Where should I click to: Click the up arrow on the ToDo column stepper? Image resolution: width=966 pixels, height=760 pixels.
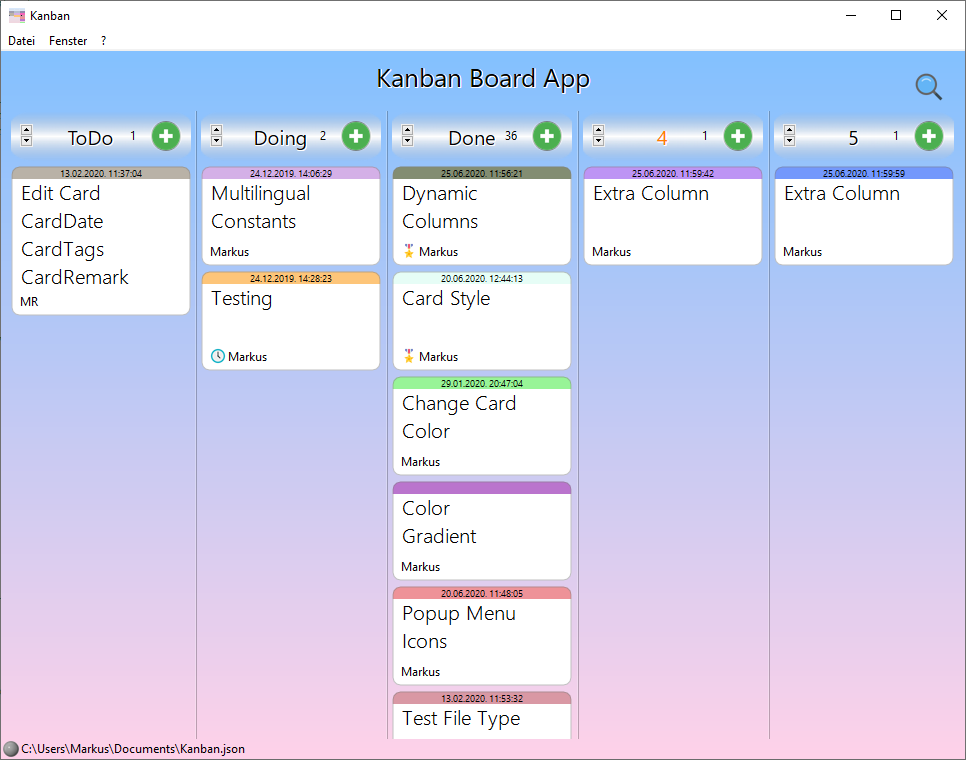click(26, 131)
